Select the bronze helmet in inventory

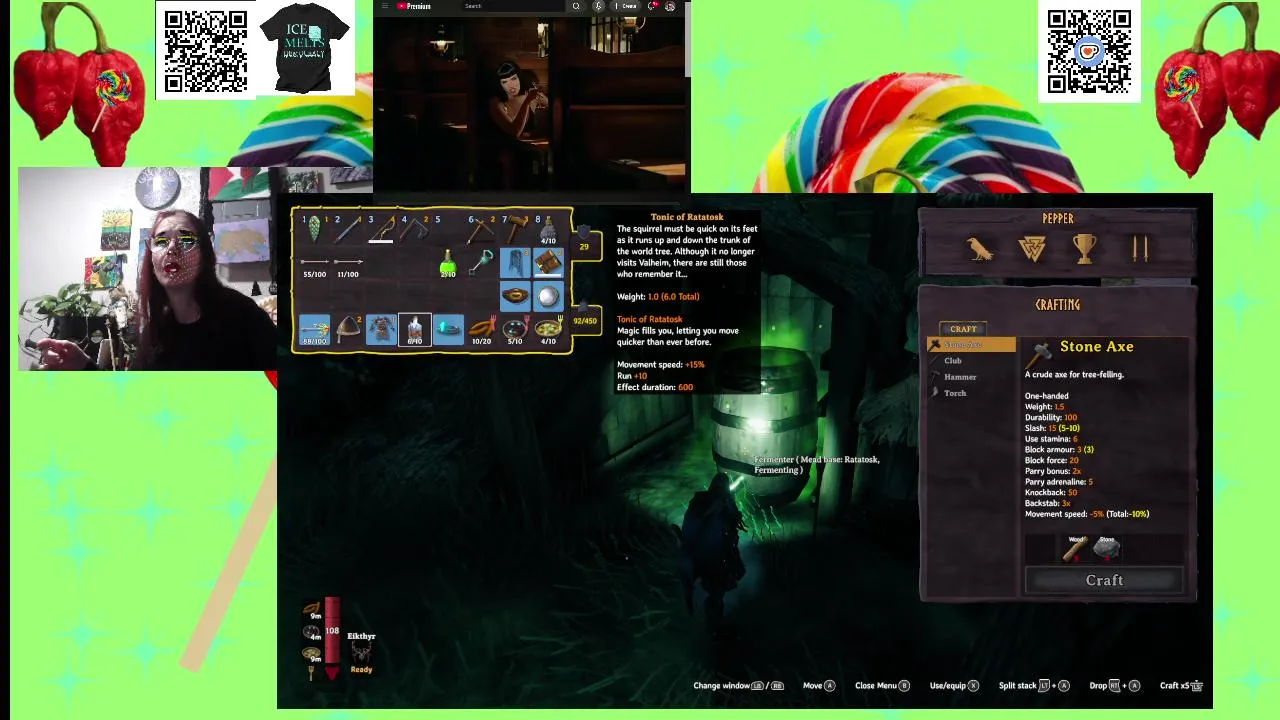click(347, 330)
